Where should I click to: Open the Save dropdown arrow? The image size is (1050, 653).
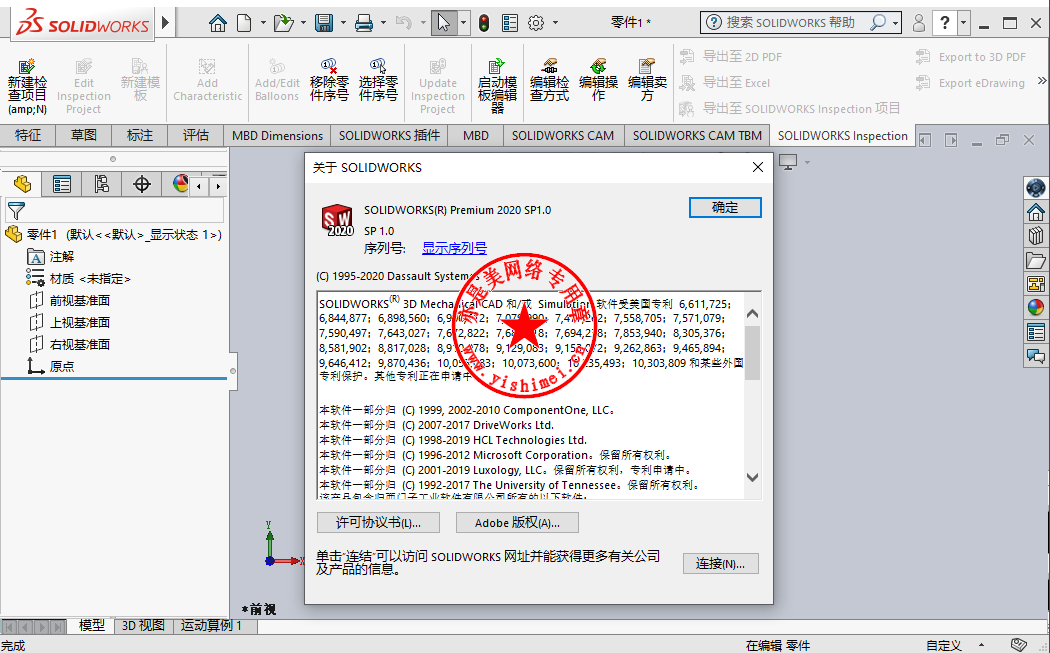344,23
